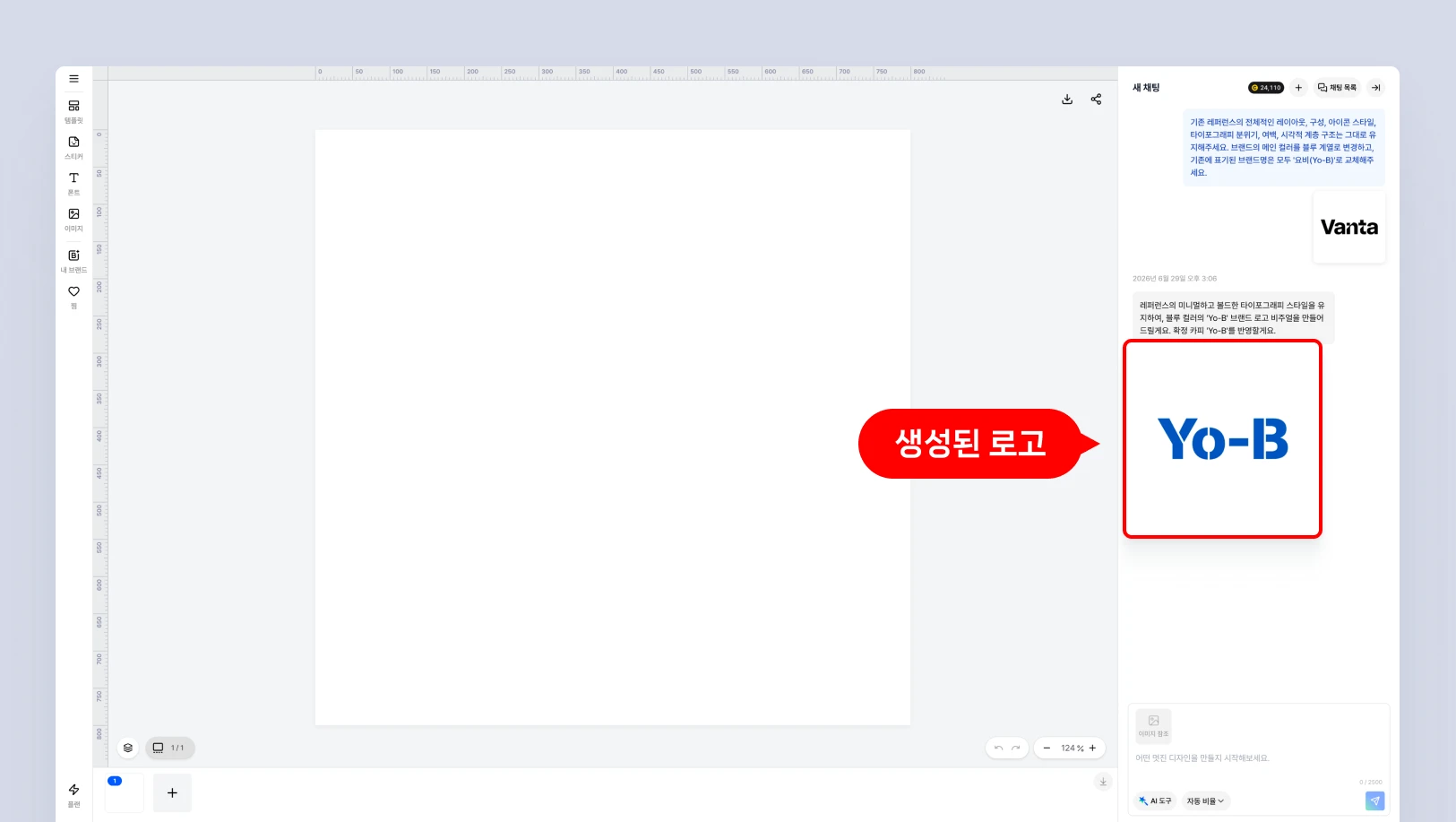
Task: Zoom in with the plus button
Action: (x=1092, y=748)
